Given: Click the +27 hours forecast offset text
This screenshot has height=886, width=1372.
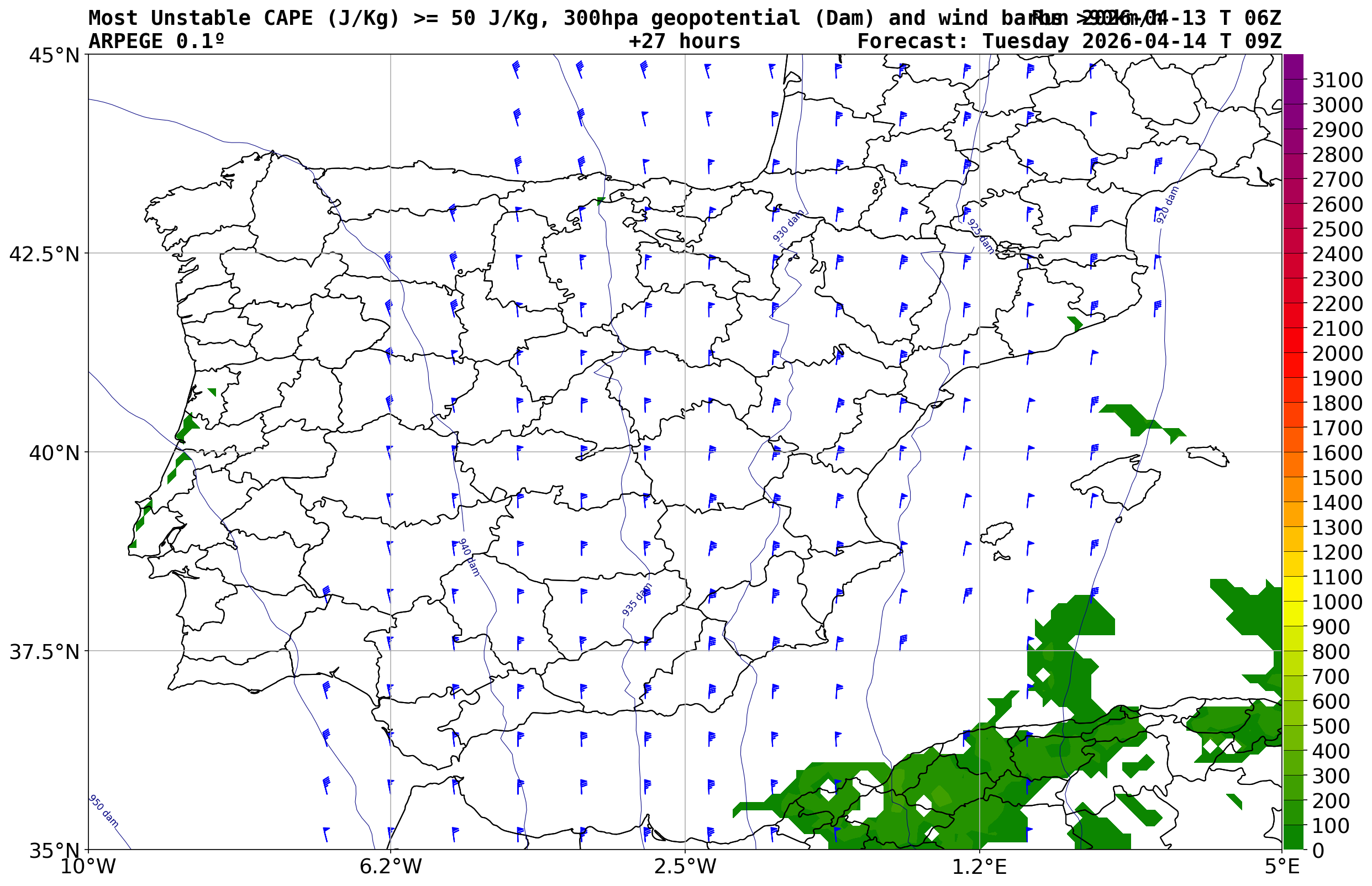Looking at the screenshot, I should [x=684, y=41].
